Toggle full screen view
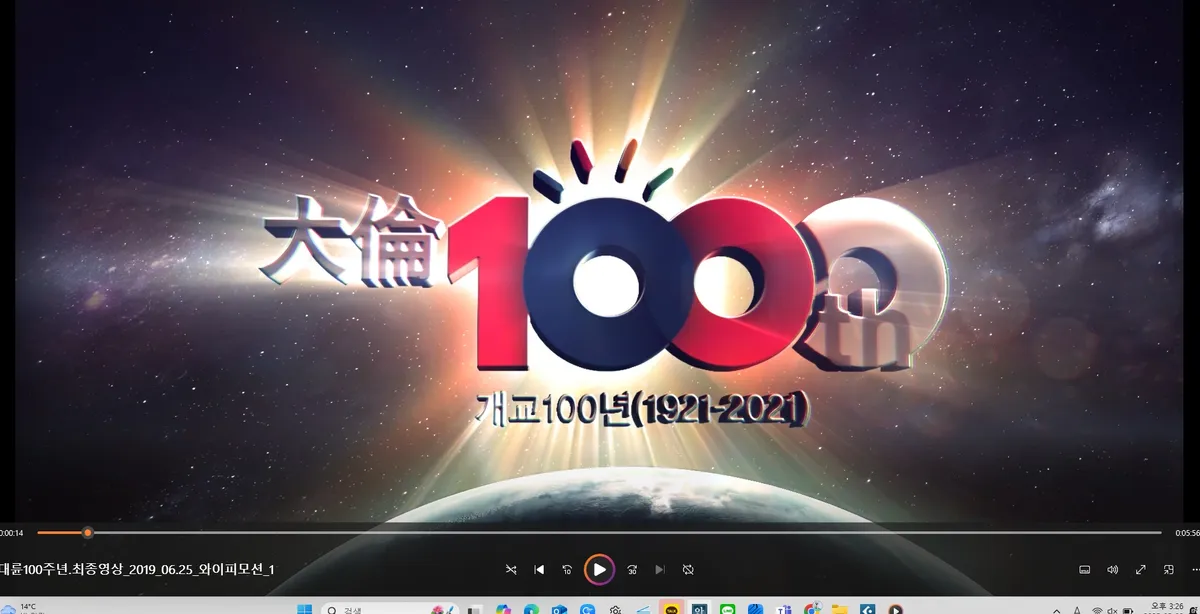 click(x=1141, y=569)
